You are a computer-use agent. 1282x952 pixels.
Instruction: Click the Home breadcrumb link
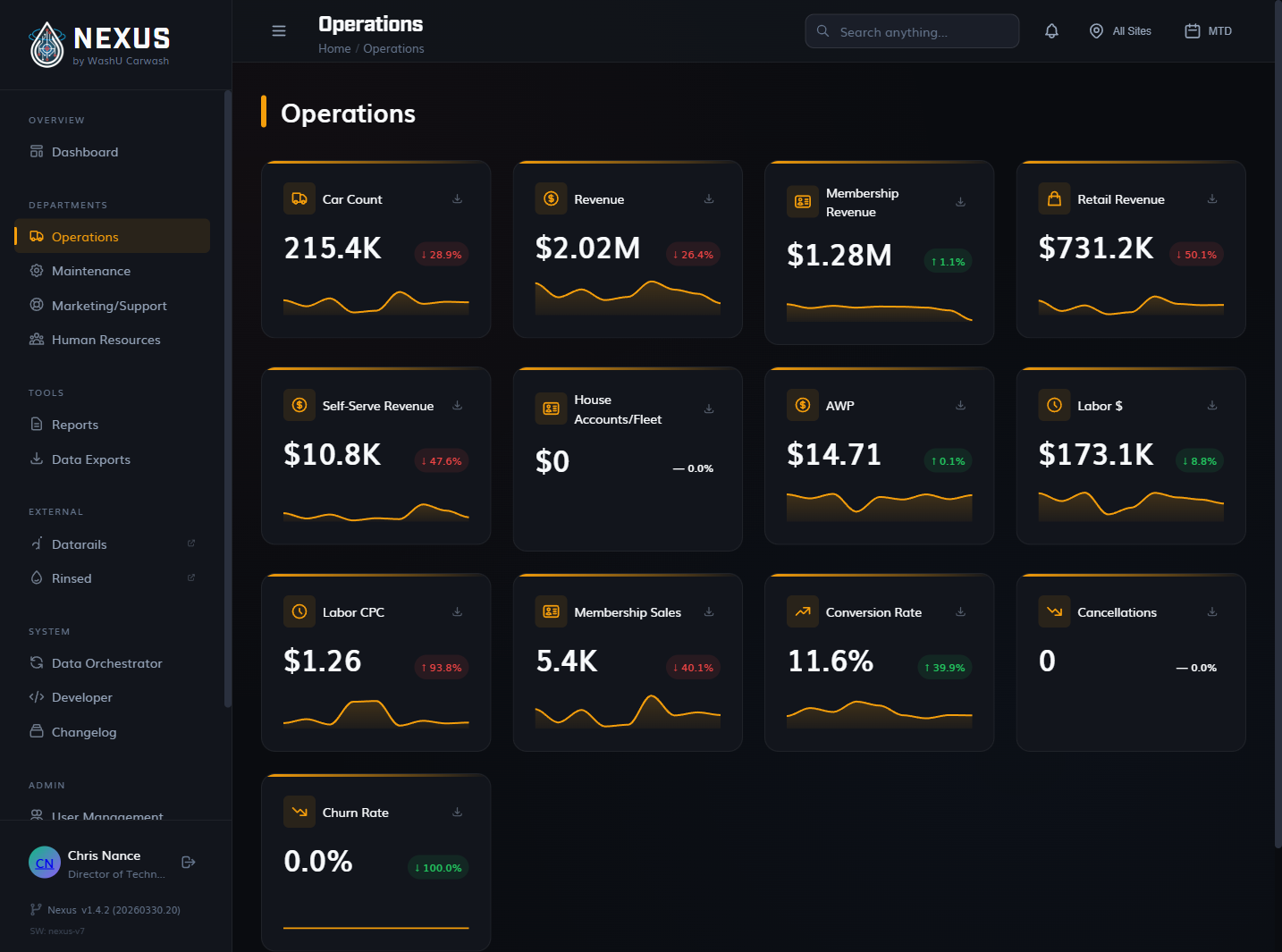pos(334,48)
